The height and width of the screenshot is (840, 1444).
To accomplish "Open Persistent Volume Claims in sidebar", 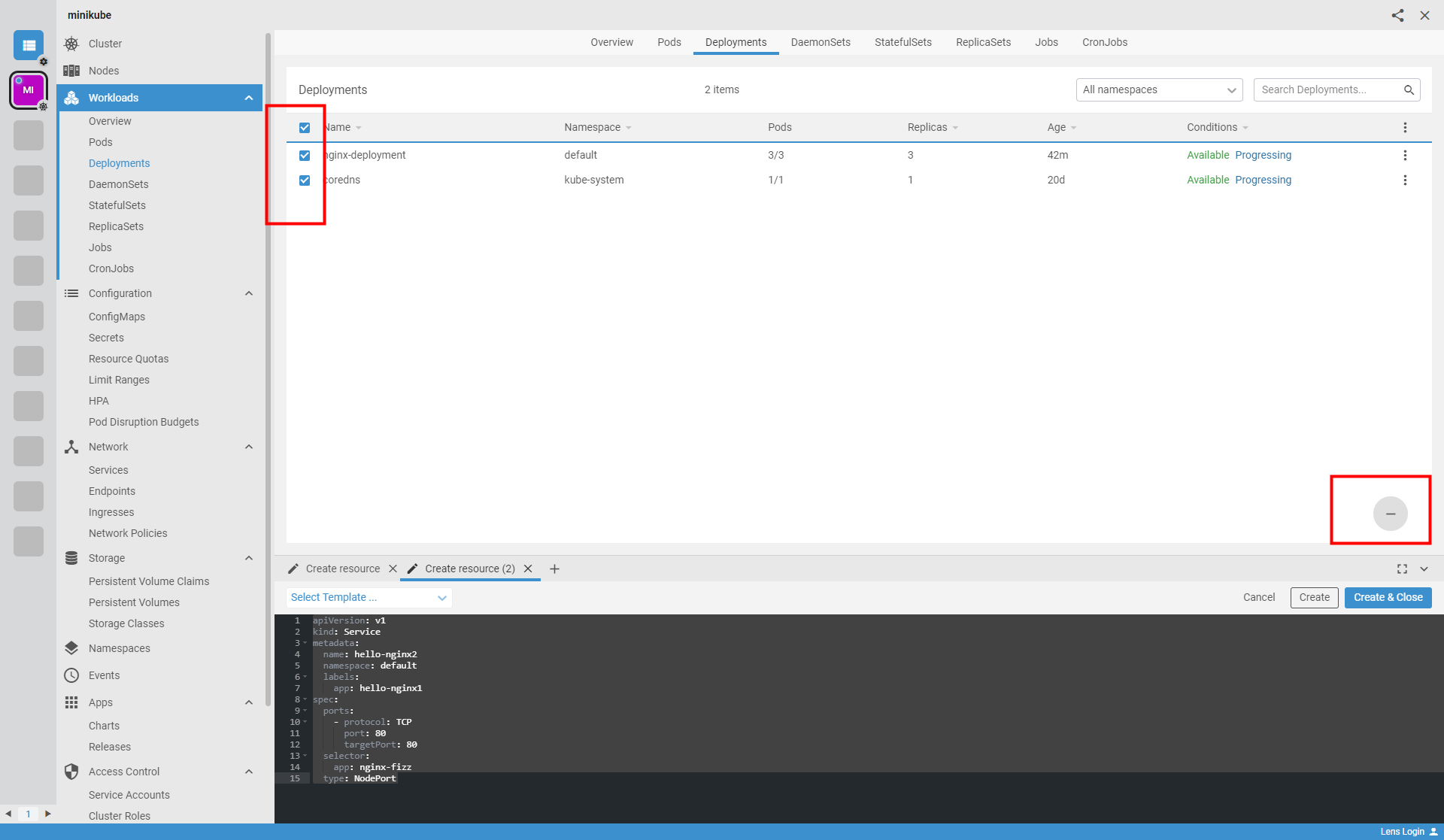I will 149,581.
